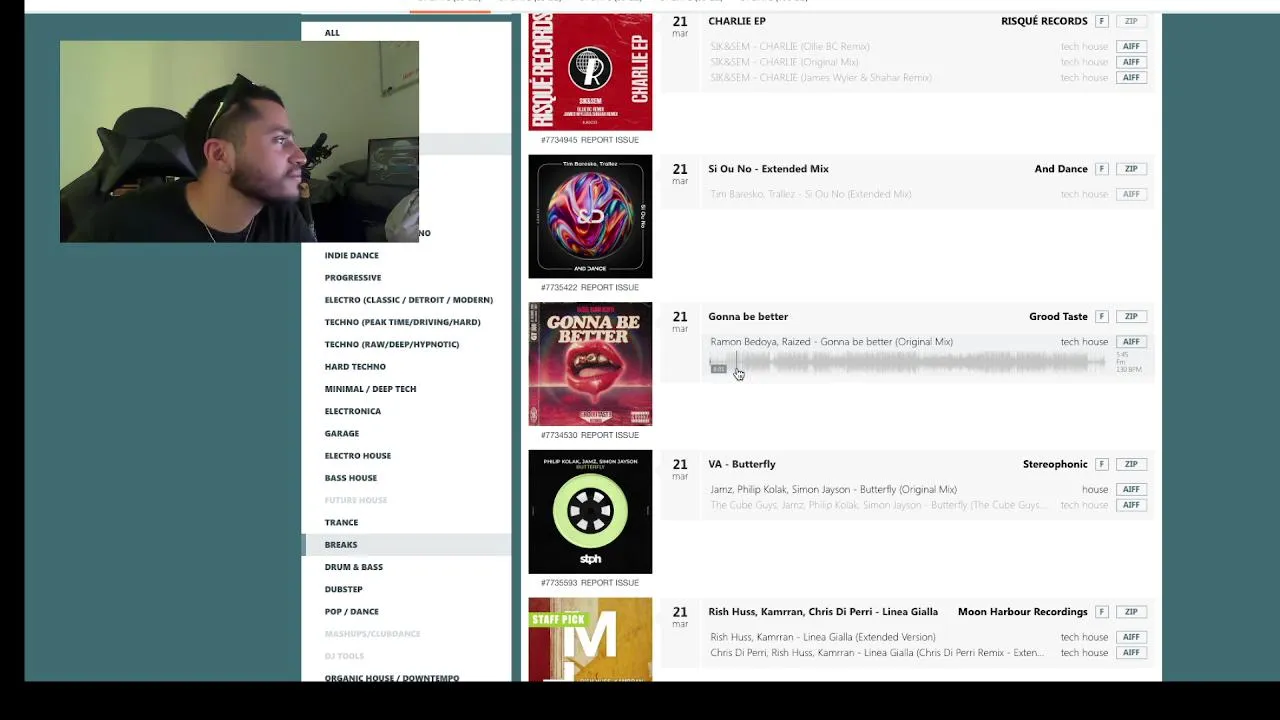Download AIFF of CHARLIE James Wyler & Shahar Remix
1280x720 pixels.
[1131, 77]
